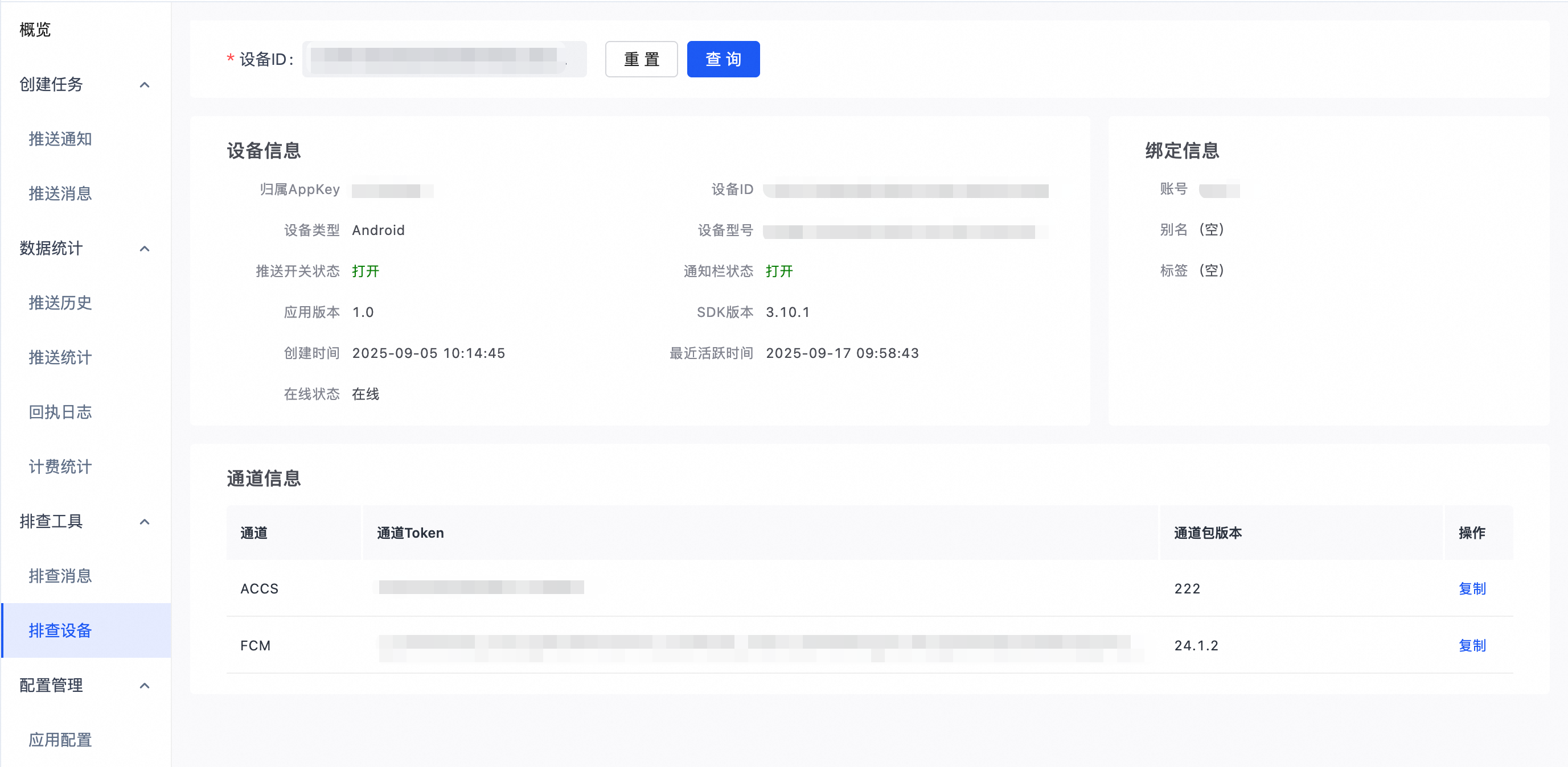Focus the 设备ID search input field
This screenshot has width=1568, height=767.
444,59
